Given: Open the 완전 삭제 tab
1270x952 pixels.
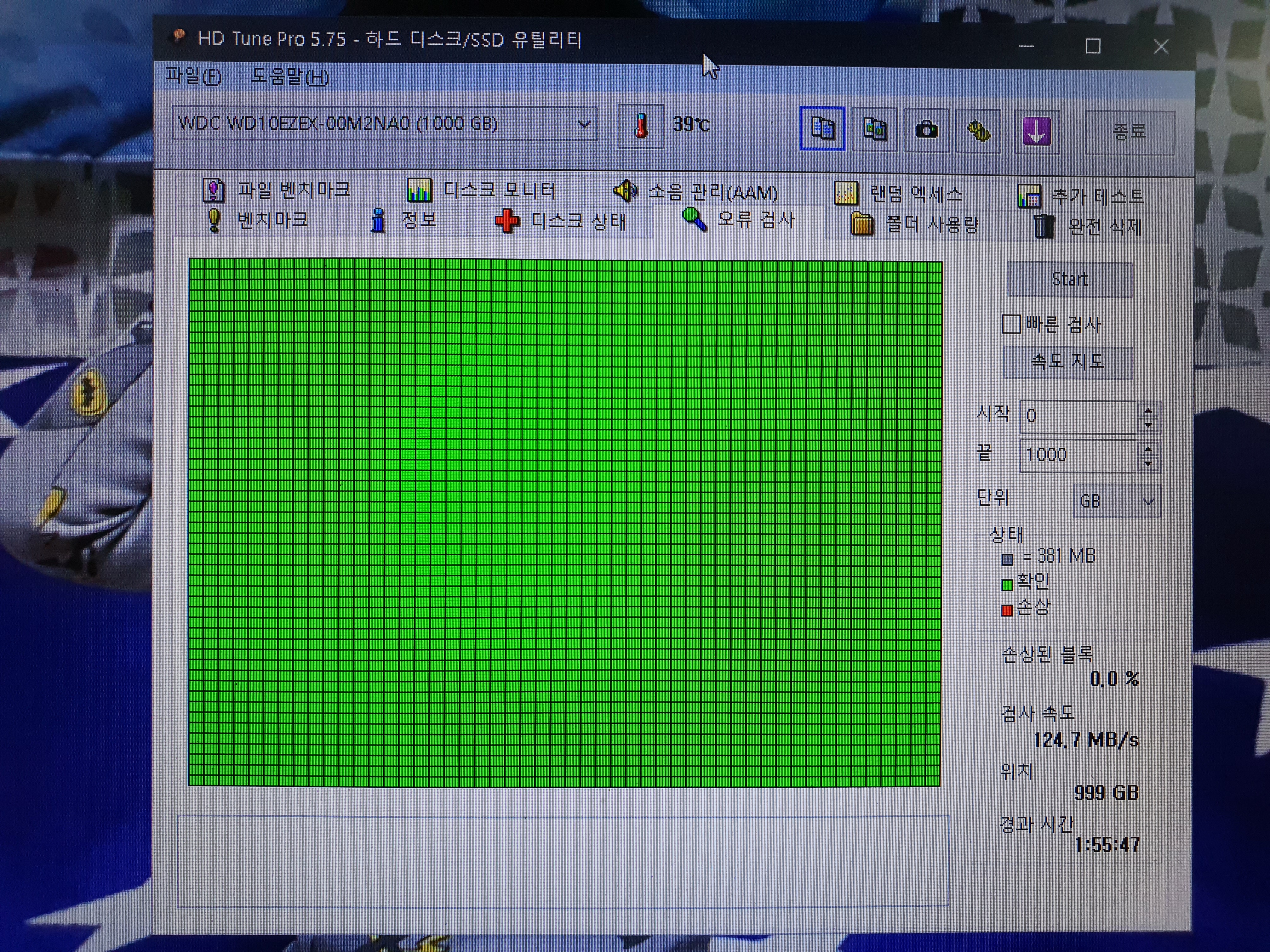Looking at the screenshot, I should pyautogui.click(x=1087, y=227).
